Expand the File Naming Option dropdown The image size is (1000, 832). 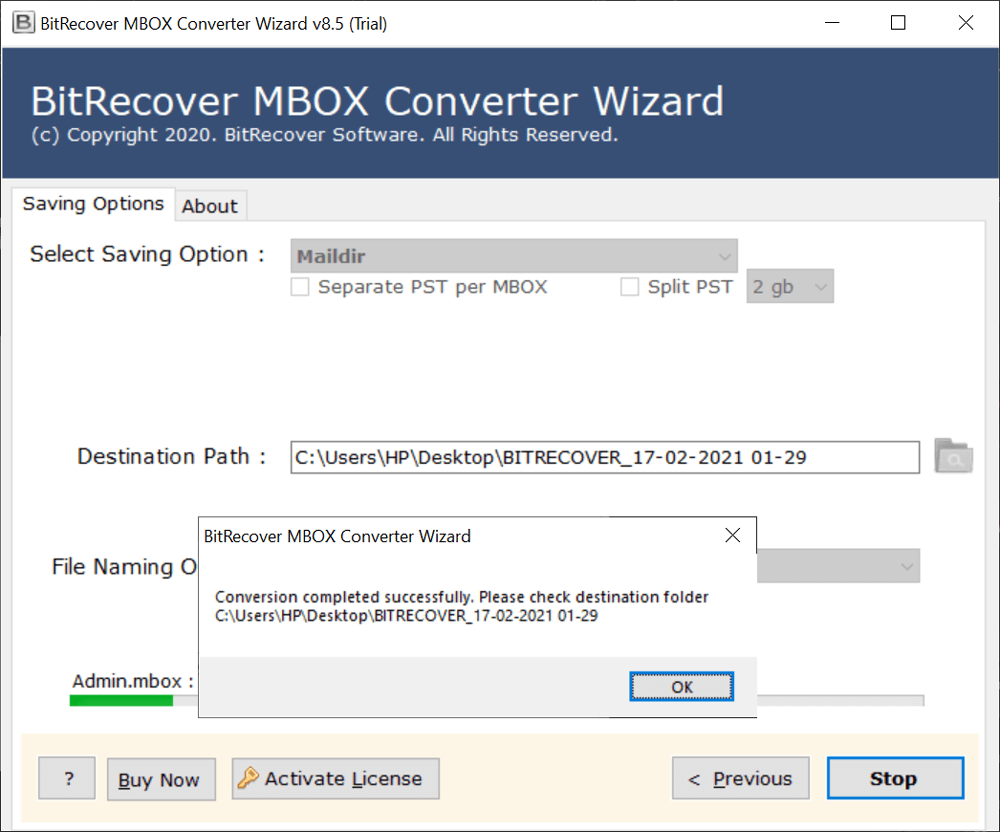point(838,566)
